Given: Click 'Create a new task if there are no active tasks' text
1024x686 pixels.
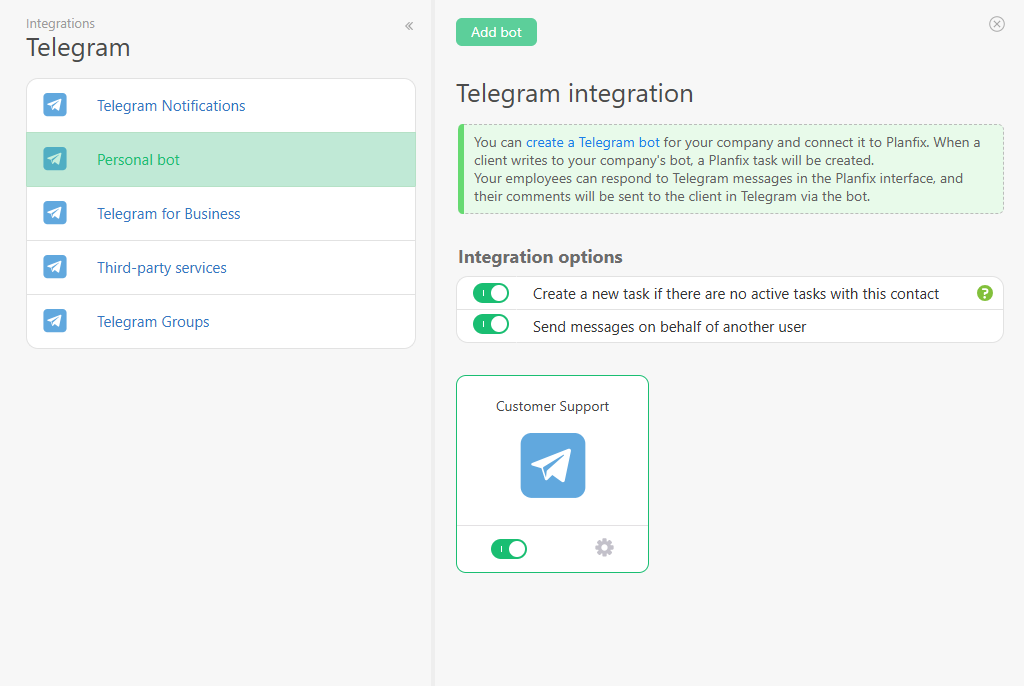Looking at the screenshot, I should pos(736,294).
